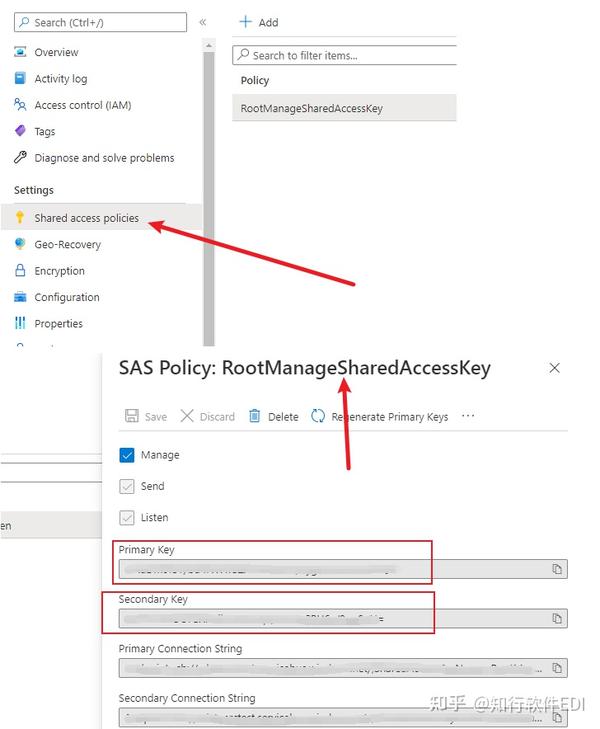Open Geo-Recovery settings
The width and height of the screenshot is (600, 729).
pyautogui.click(x=67, y=244)
